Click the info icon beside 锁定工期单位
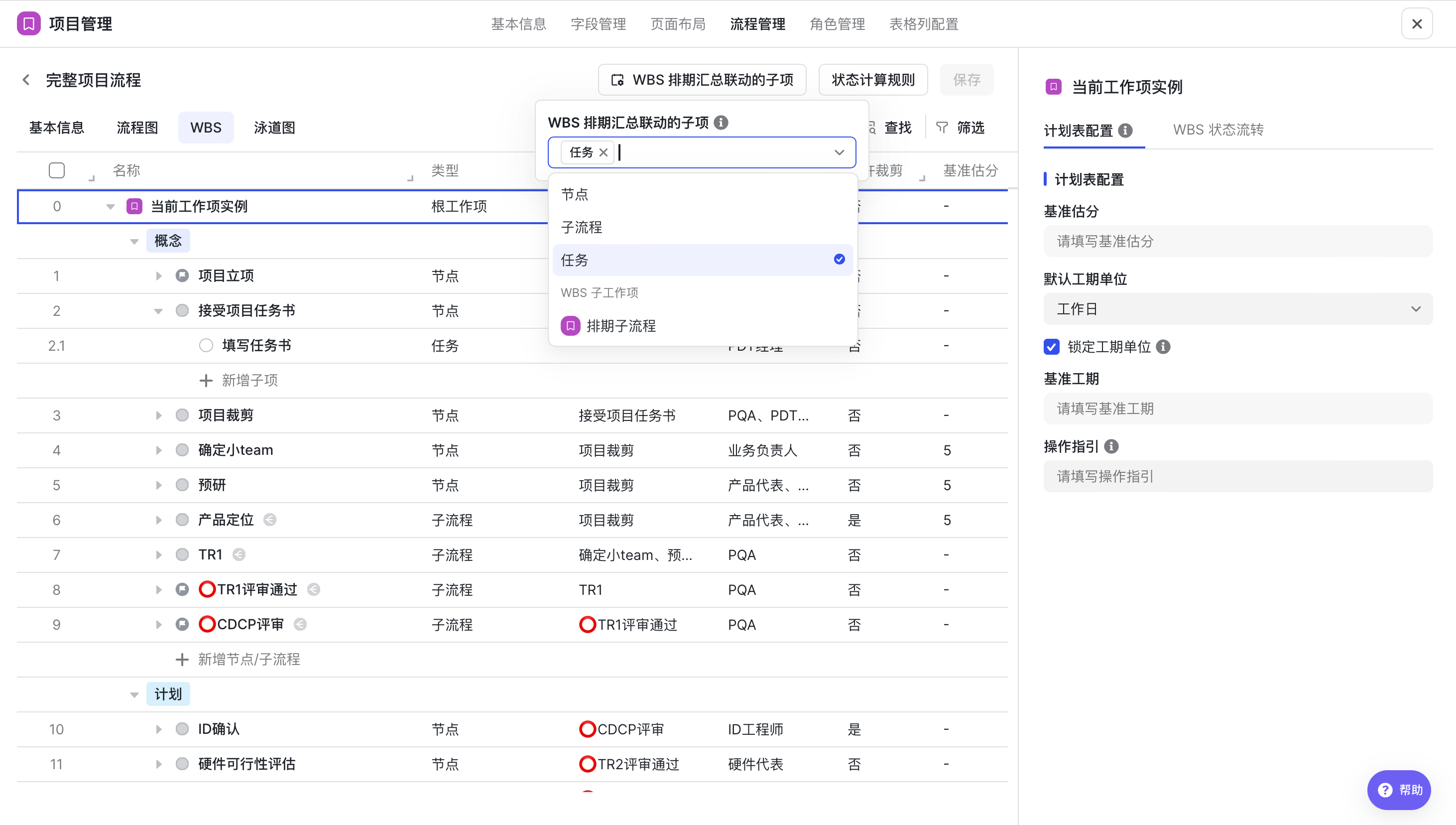 (x=1163, y=347)
